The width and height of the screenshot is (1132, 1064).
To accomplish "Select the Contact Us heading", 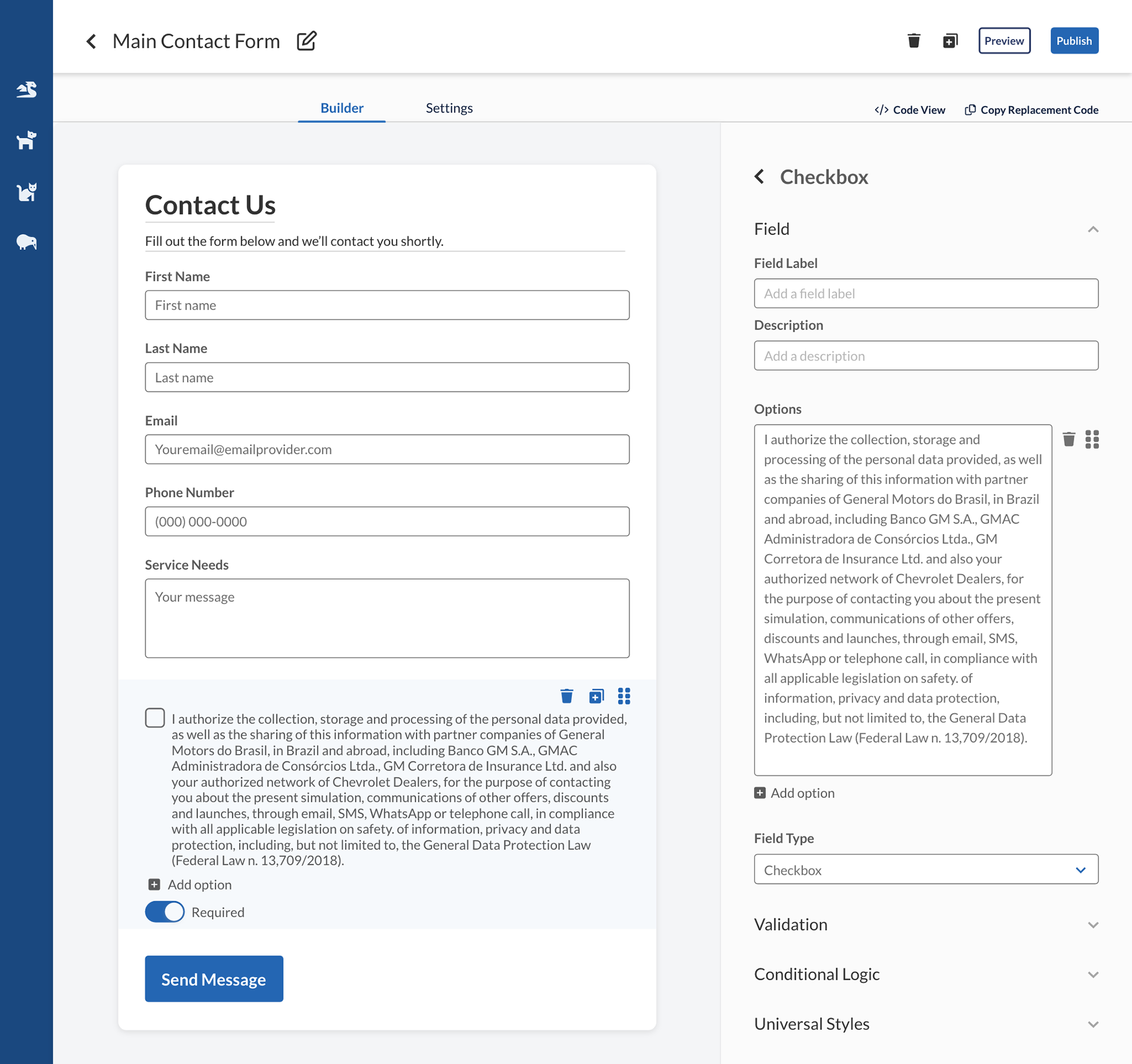I will [x=210, y=205].
